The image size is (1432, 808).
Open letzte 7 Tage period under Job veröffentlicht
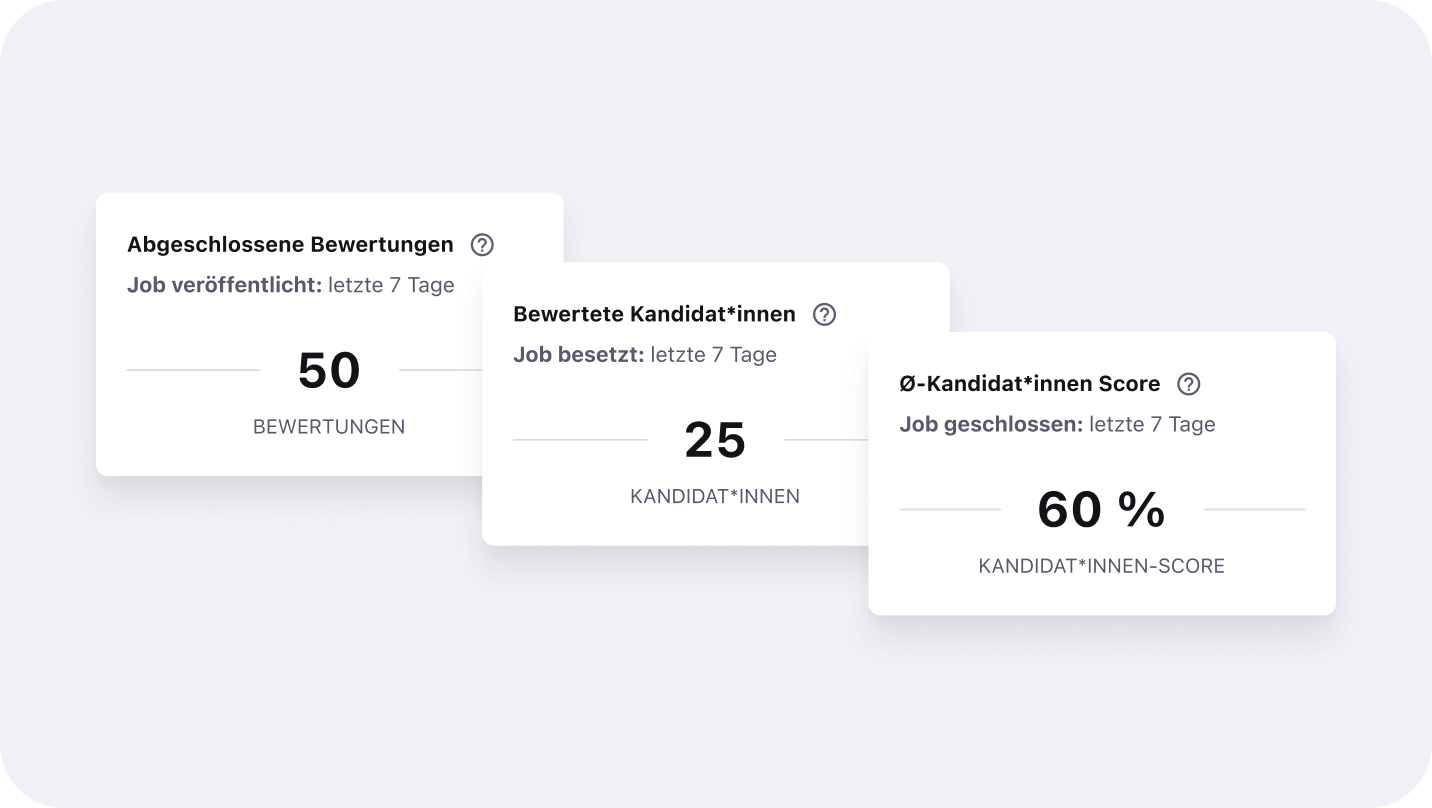click(391, 285)
